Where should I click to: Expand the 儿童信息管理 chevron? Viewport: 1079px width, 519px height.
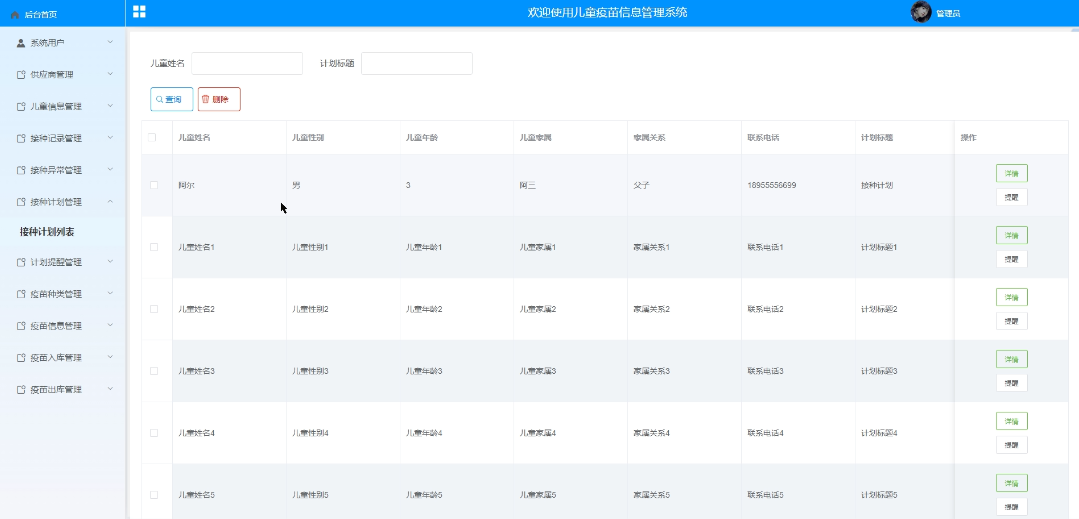(110, 106)
